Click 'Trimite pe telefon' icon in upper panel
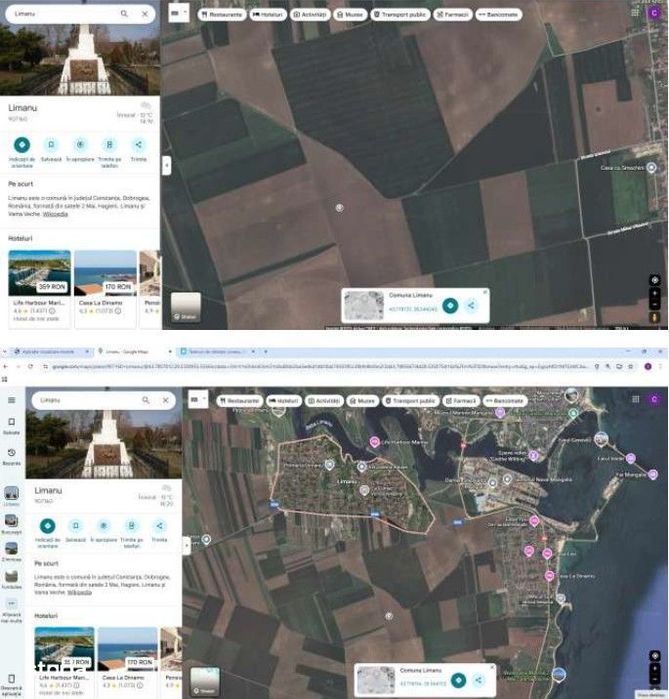 pos(109,145)
